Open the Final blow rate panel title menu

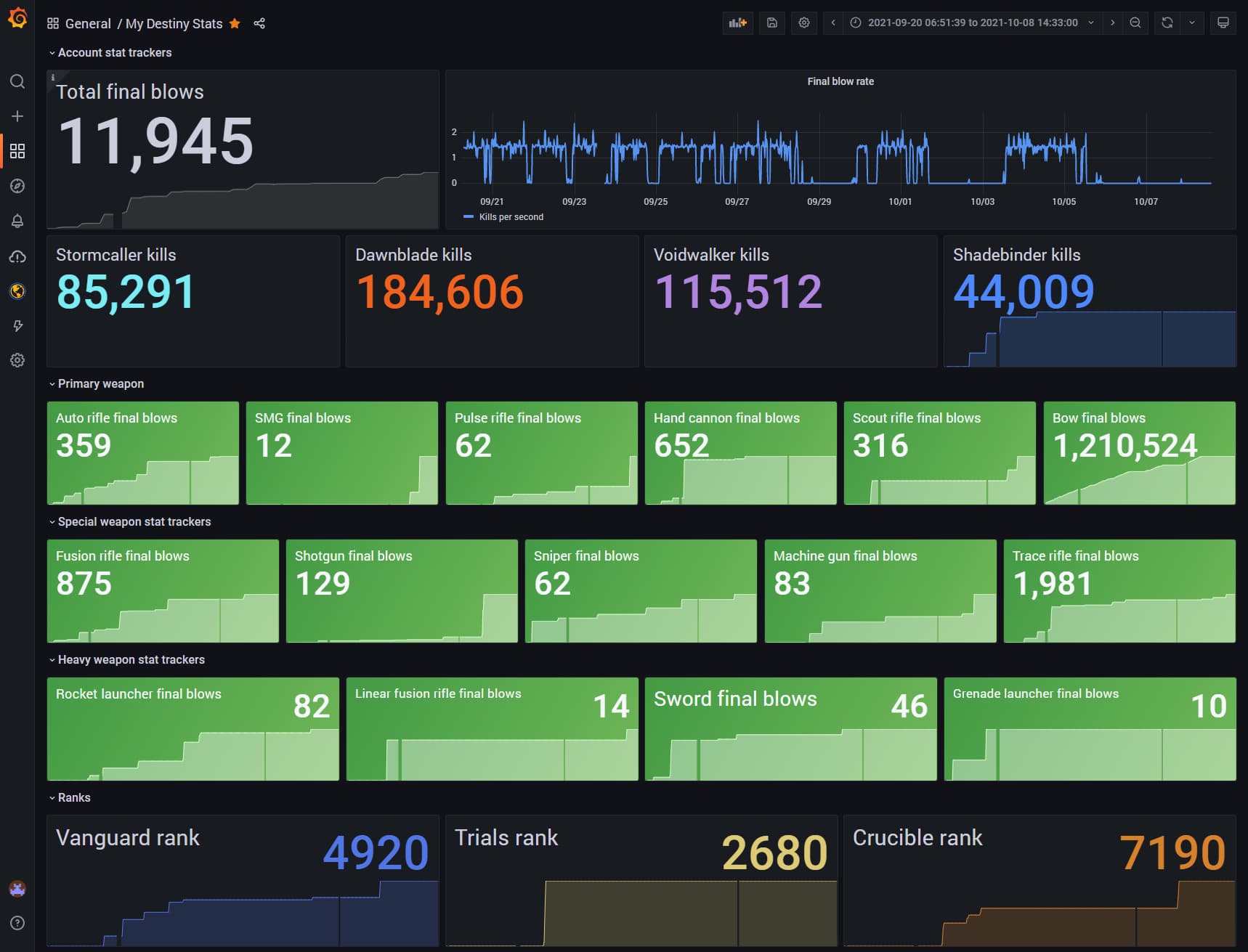[x=840, y=81]
